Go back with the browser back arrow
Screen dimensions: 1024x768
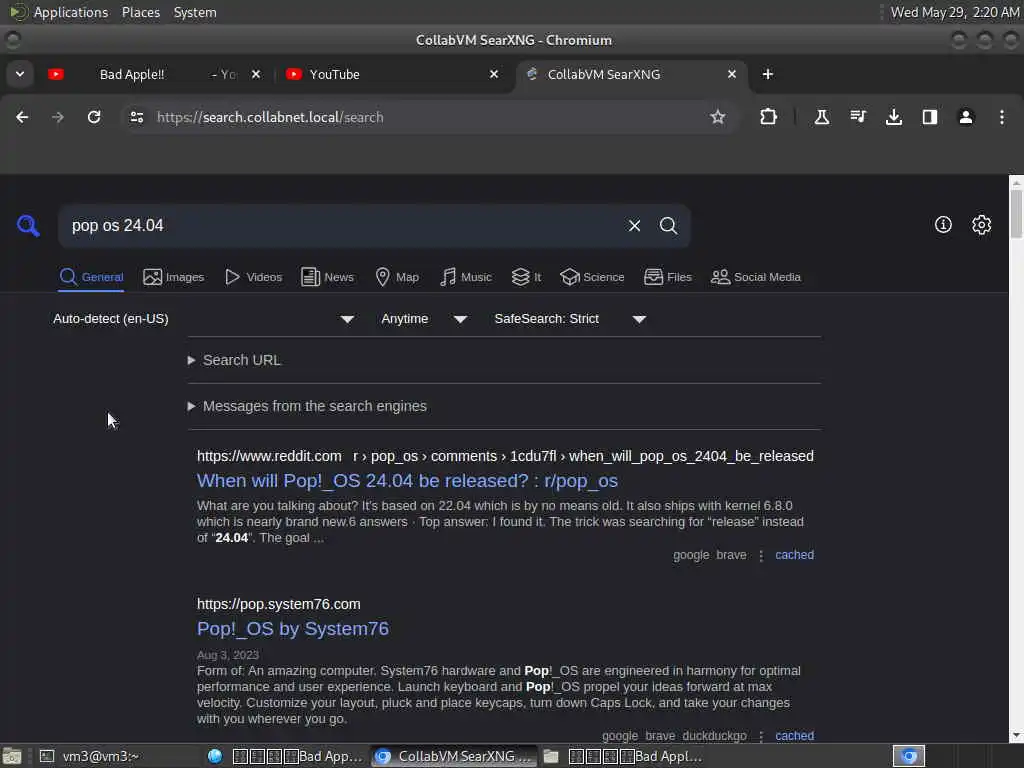pos(22,118)
